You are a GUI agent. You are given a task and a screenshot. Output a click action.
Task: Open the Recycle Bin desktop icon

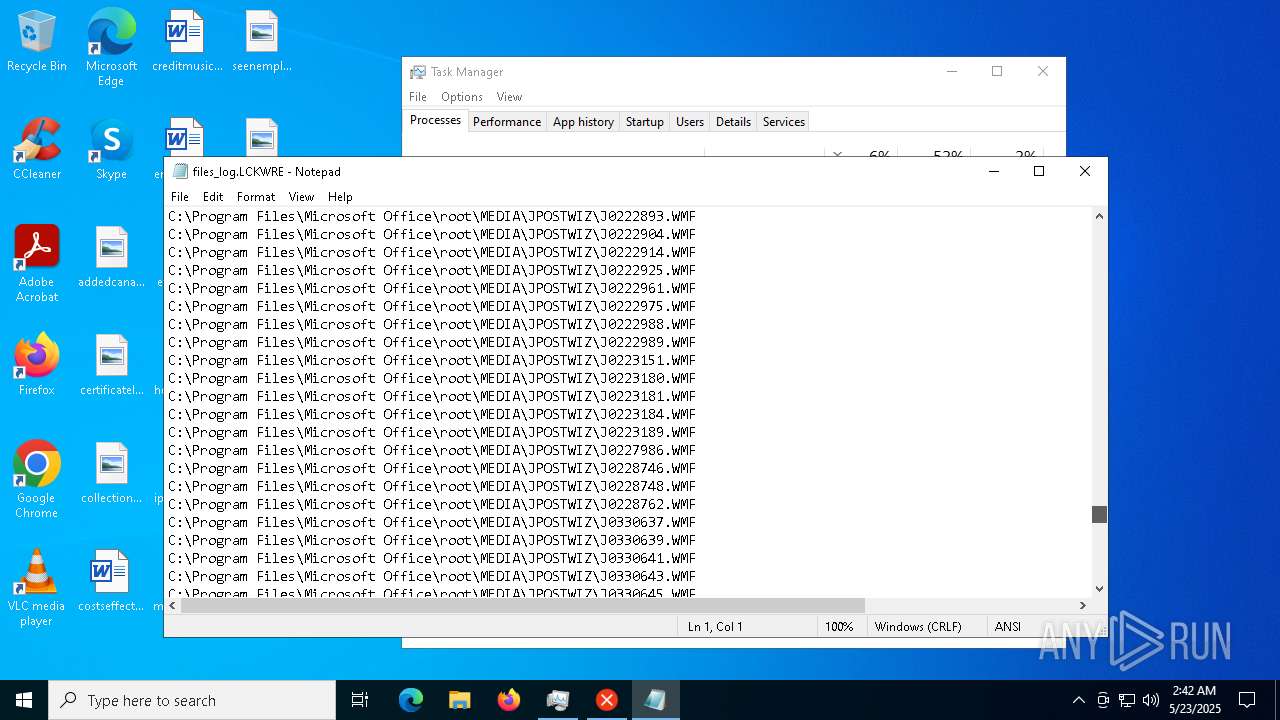pos(37,42)
